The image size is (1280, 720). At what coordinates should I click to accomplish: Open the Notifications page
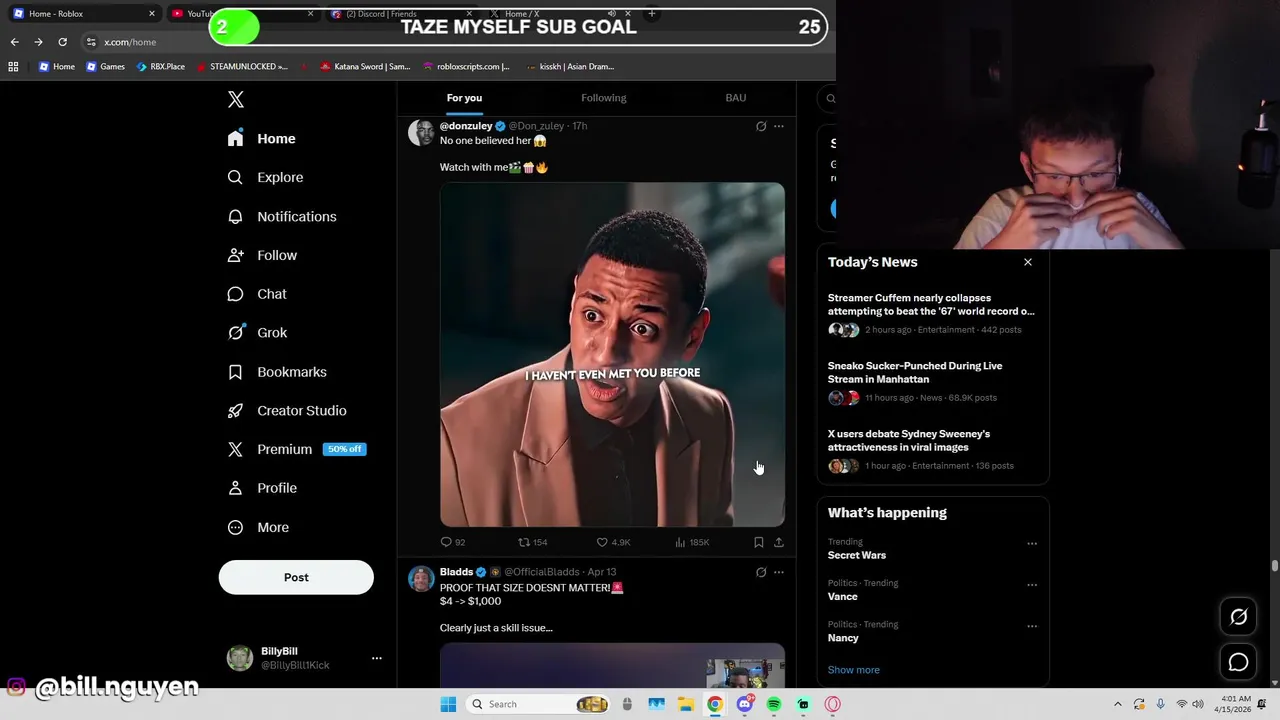(x=282, y=216)
